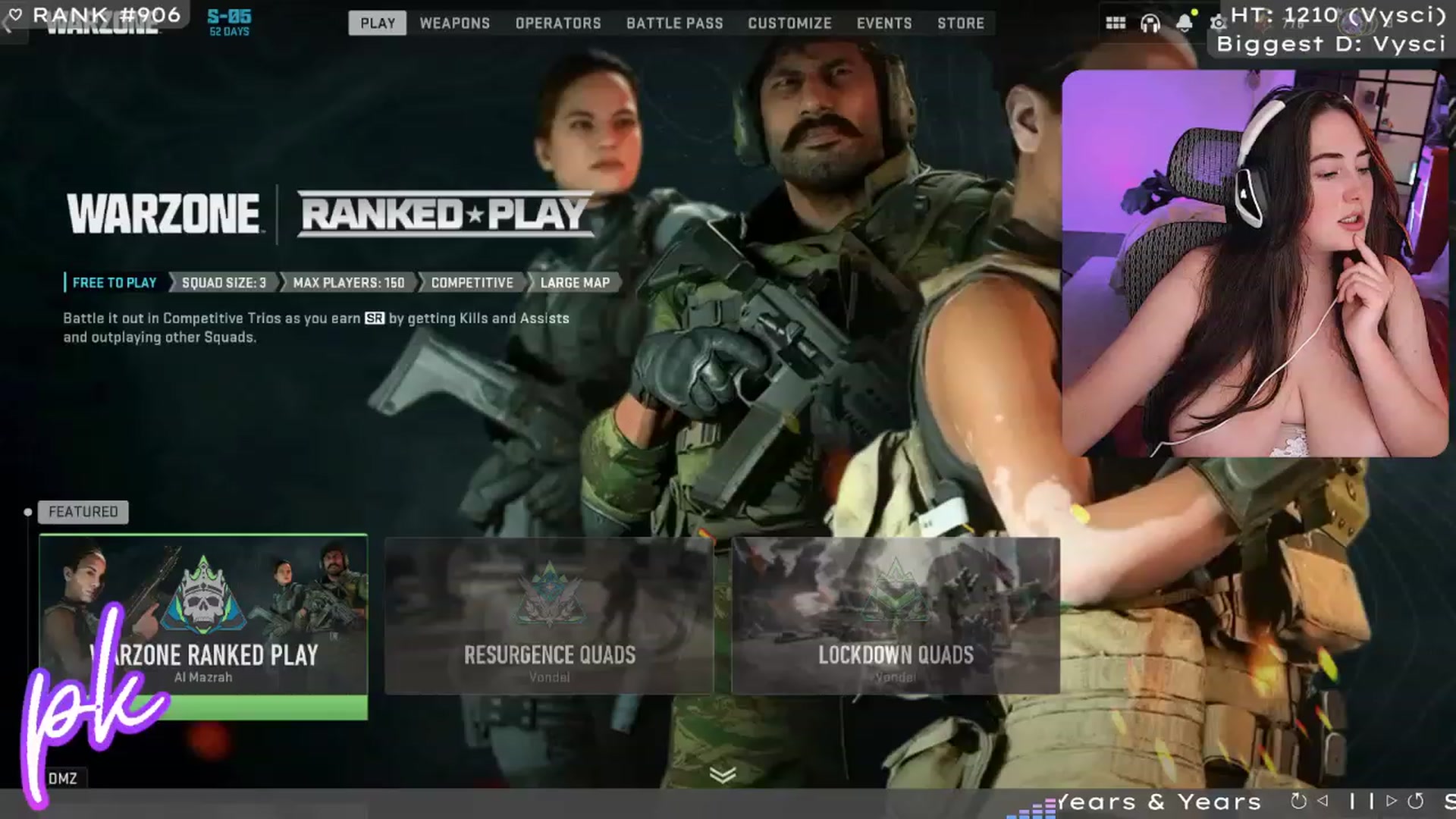Screen dimensions: 1456x819
Task: Click the counterclockwise arrow after next track
Action: (x=1416, y=801)
